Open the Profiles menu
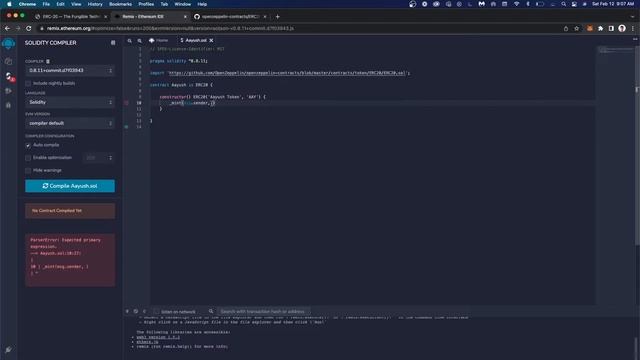The image size is (640, 360). point(146,4)
